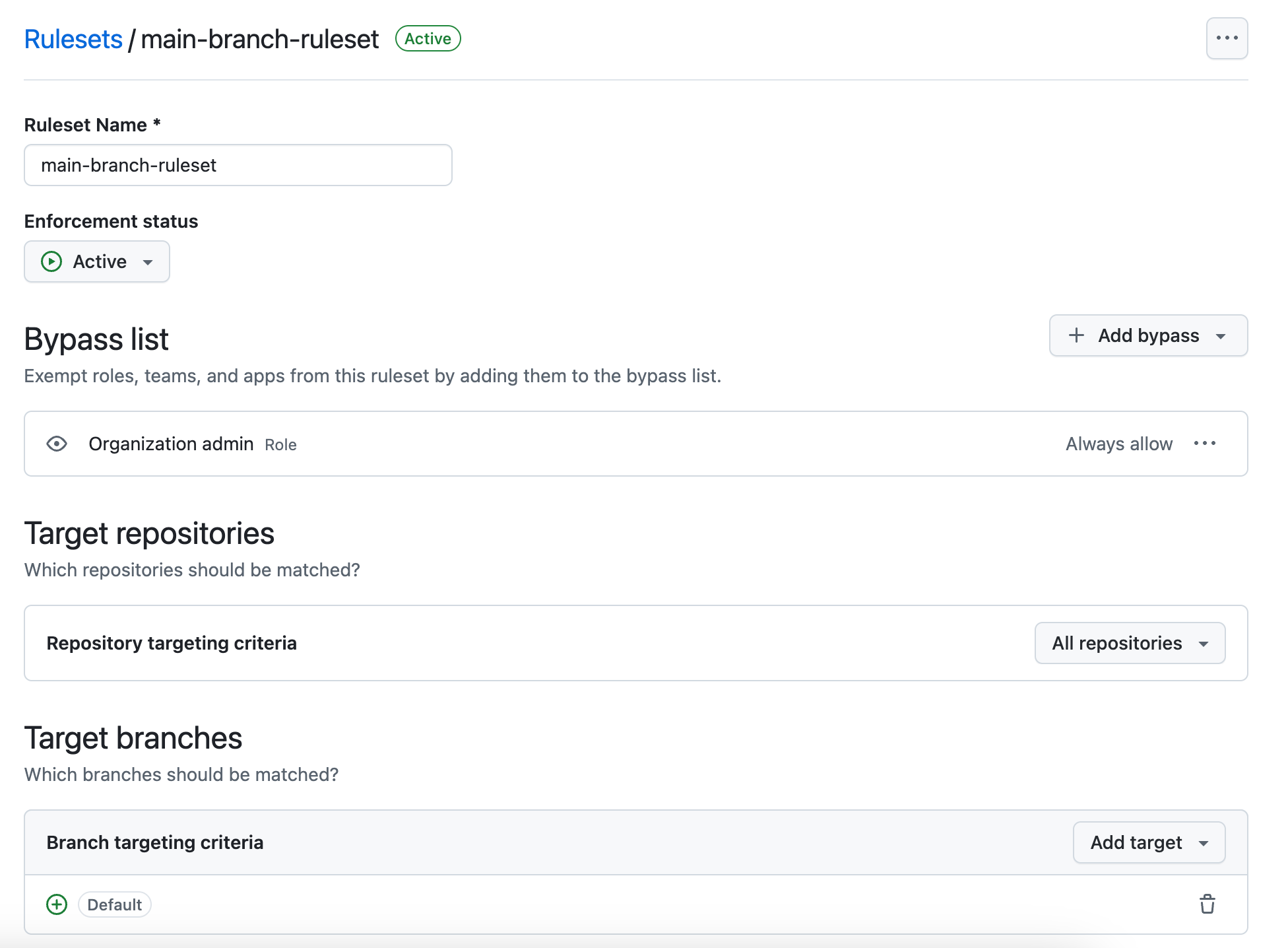Click the Active status badge near title

[428, 39]
